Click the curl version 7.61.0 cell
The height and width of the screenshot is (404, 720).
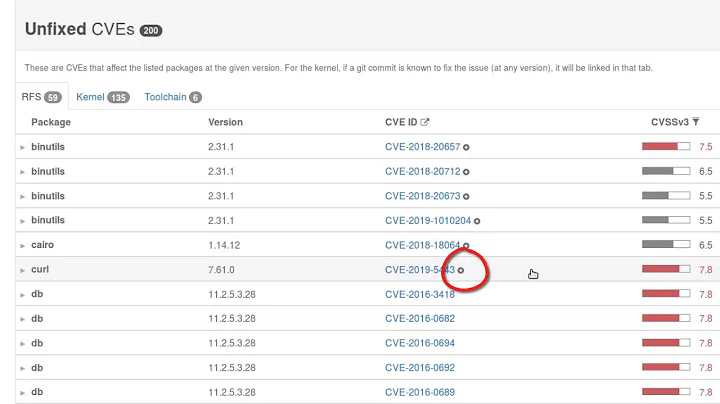(221, 269)
